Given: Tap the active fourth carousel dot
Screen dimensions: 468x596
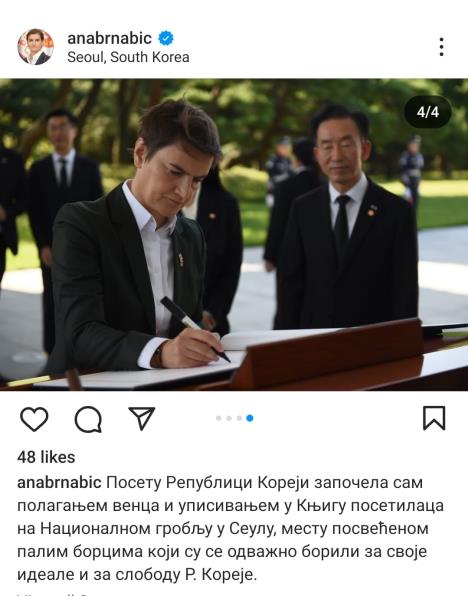Looking at the screenshot, I should [x=250, y=418].
